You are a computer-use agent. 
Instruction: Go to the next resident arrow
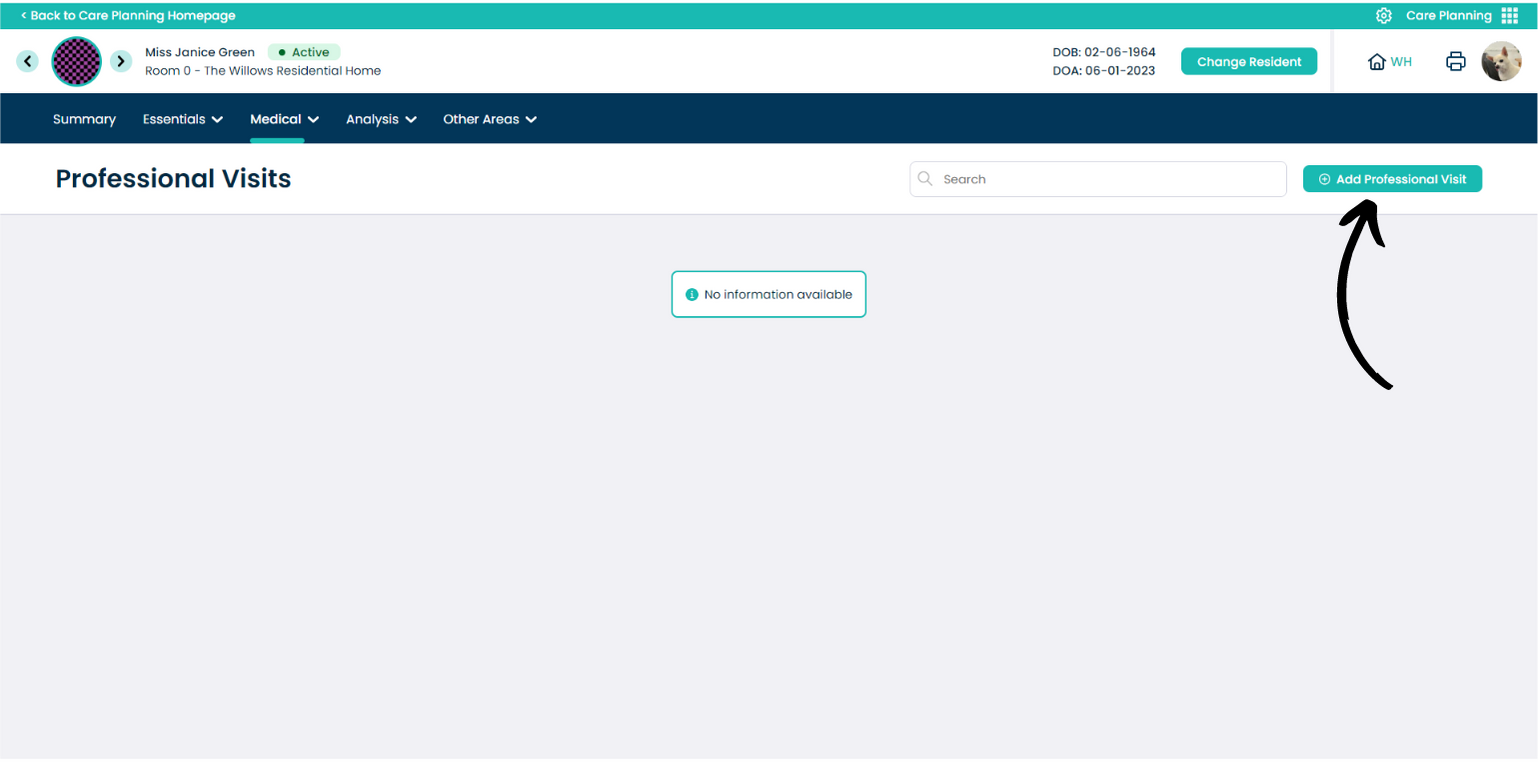tap(121, 61)
